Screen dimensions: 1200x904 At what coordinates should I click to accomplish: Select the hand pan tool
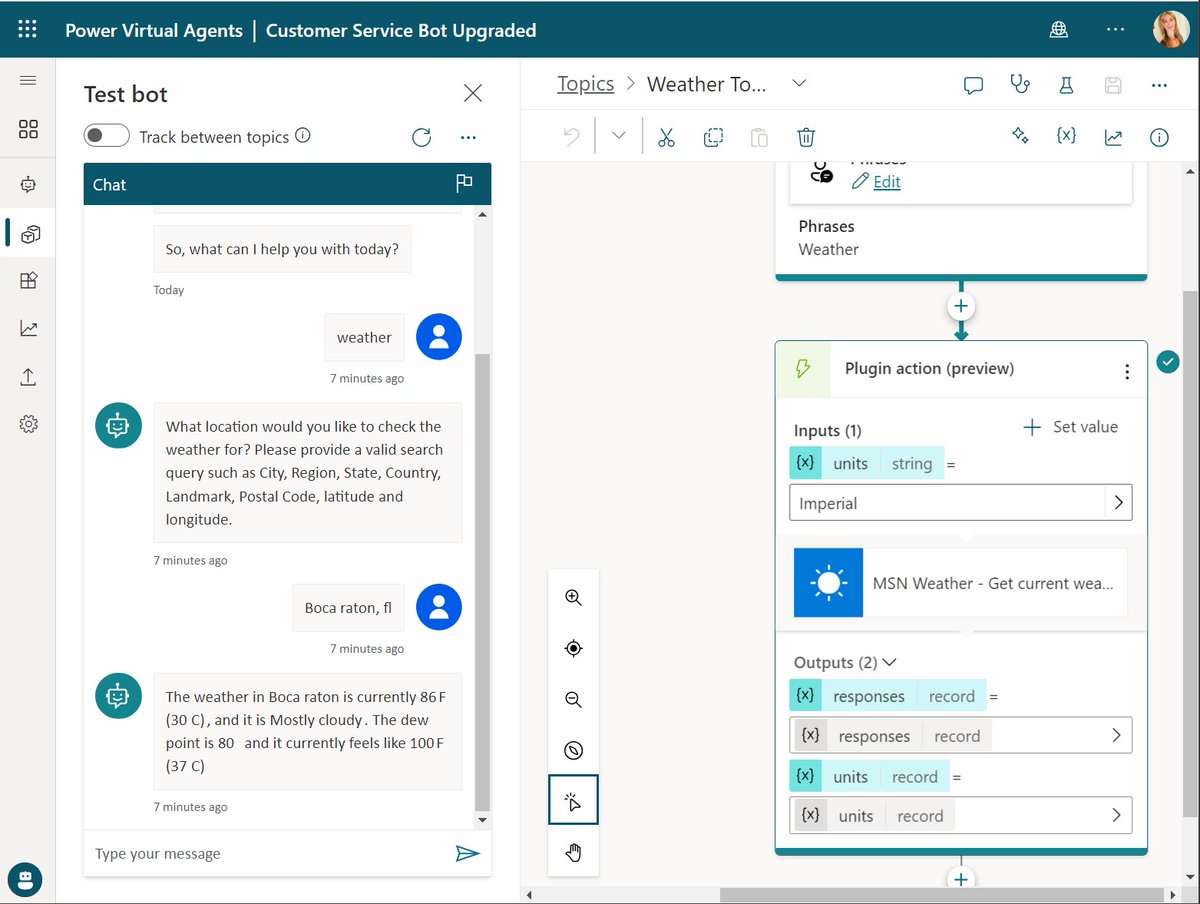pyautogui.click(x=573, y=852)
